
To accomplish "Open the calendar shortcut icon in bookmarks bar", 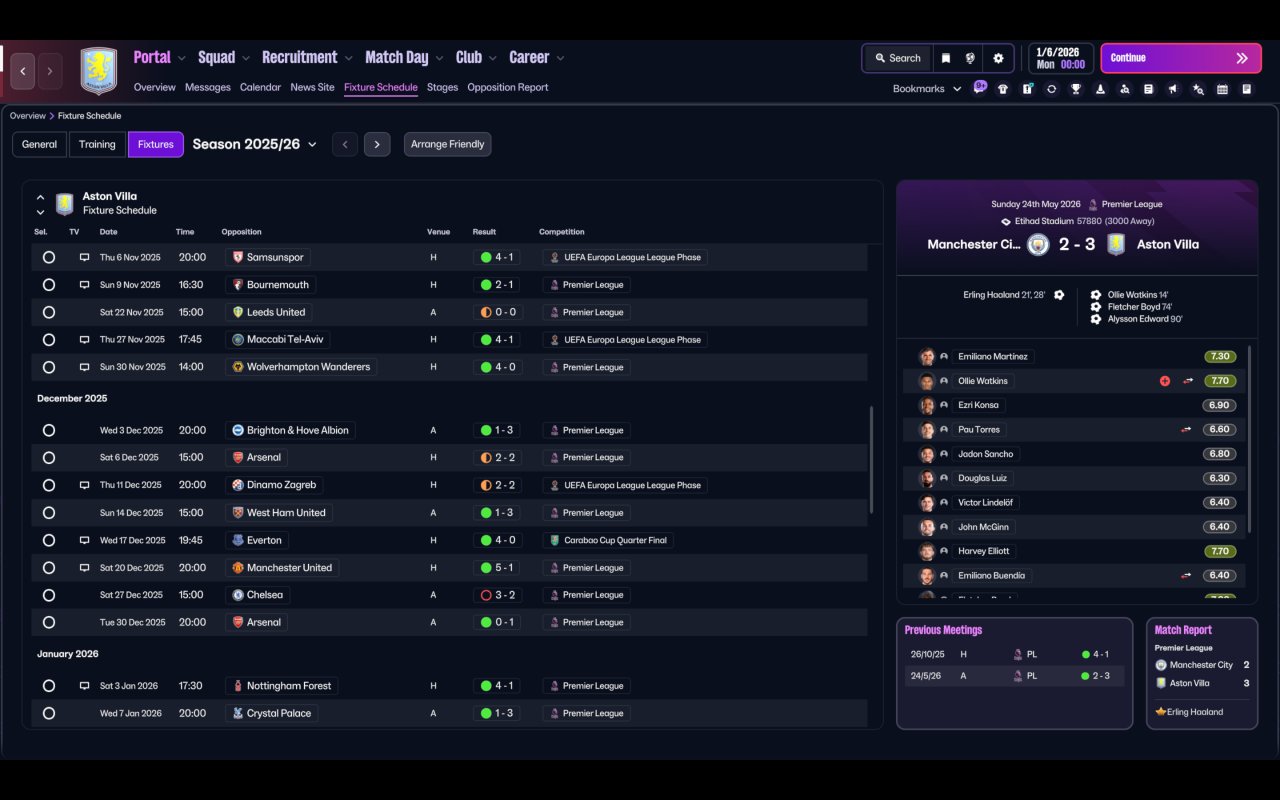I will tap(1222, 89).
